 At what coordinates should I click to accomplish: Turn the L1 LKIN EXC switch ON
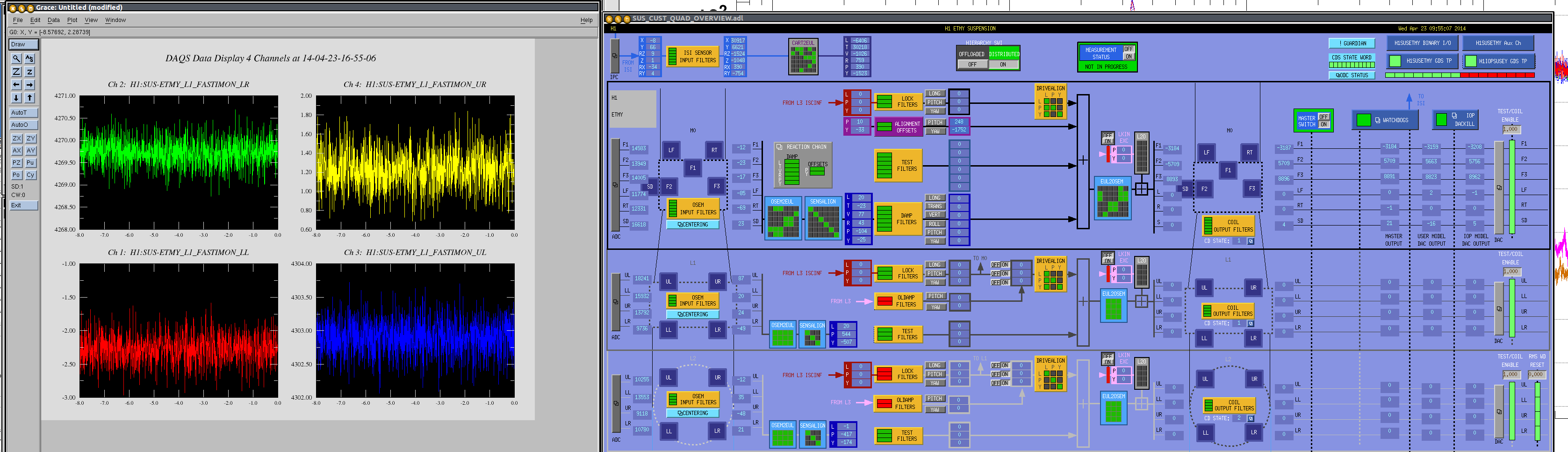click(1108, 260)
